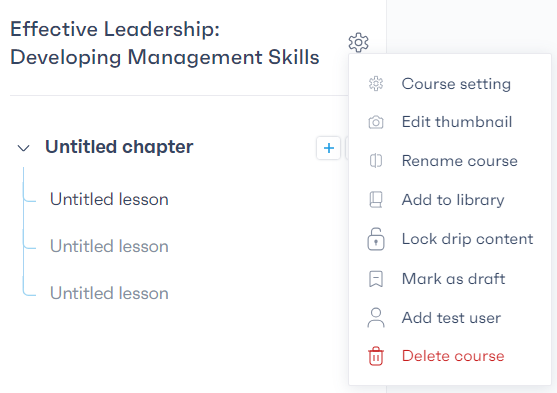Screen dimensions: 557x393
Task: Click the gear icon beside the course title
Action: [x=358, y=43]
